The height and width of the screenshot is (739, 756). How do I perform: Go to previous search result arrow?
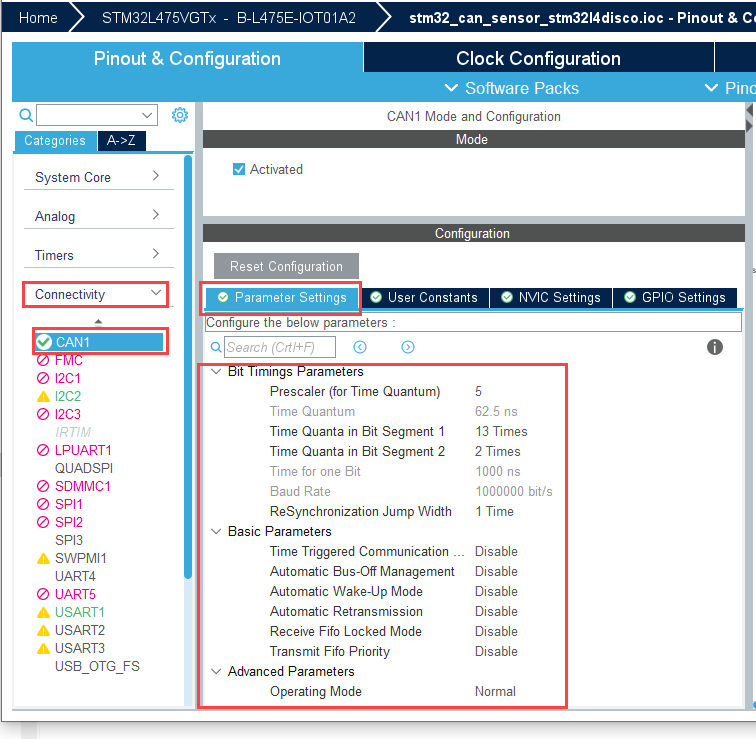360,347
